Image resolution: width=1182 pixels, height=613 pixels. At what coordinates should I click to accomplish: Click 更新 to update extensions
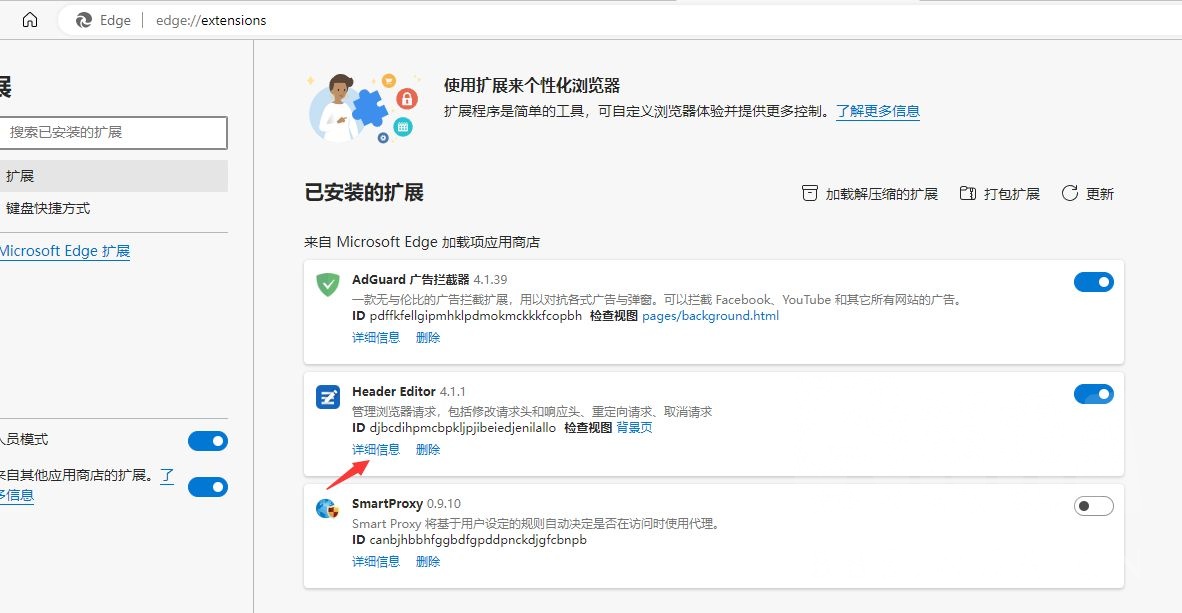[1087, 194]
